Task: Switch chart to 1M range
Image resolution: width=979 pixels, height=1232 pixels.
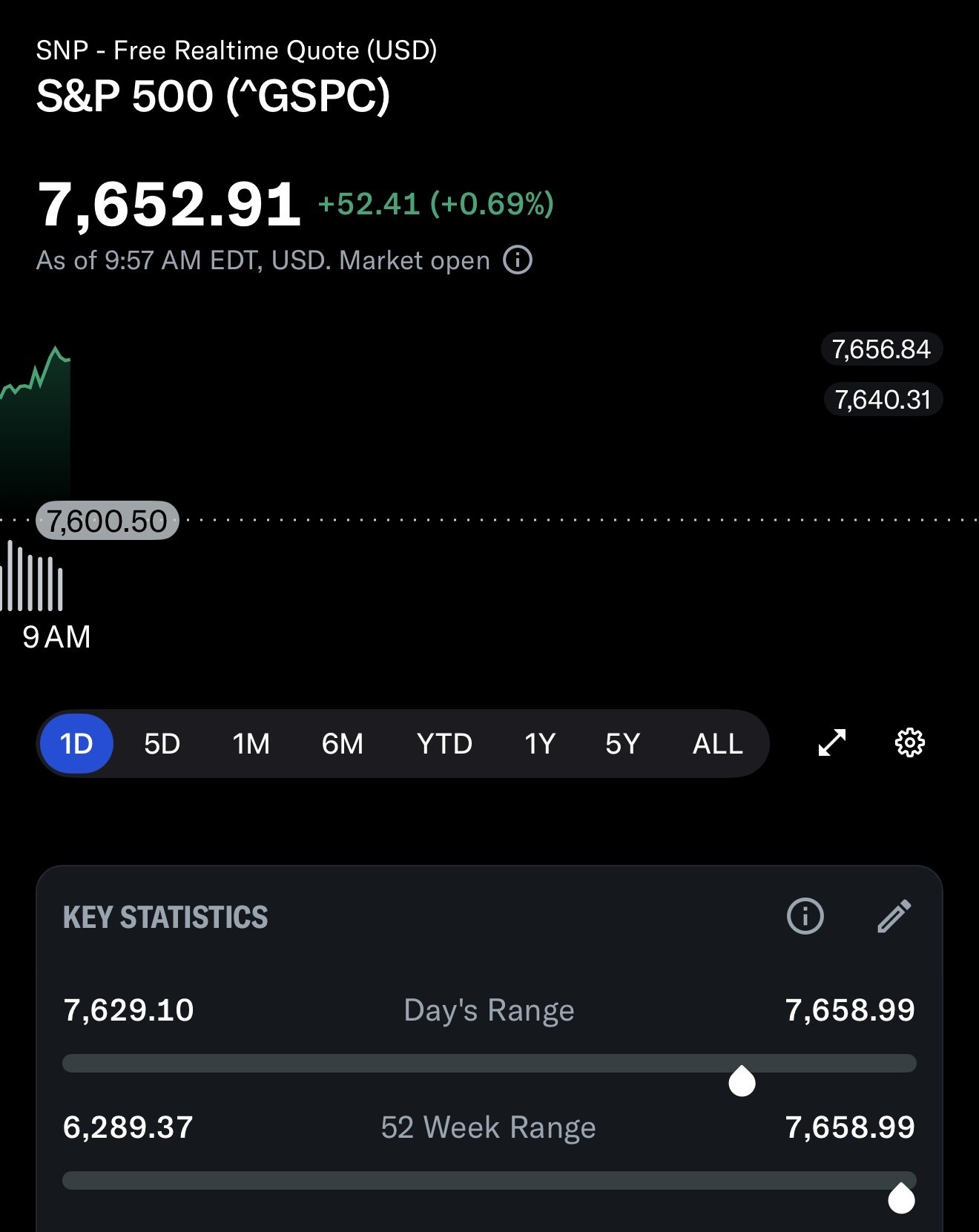Action: pos(251,743)
